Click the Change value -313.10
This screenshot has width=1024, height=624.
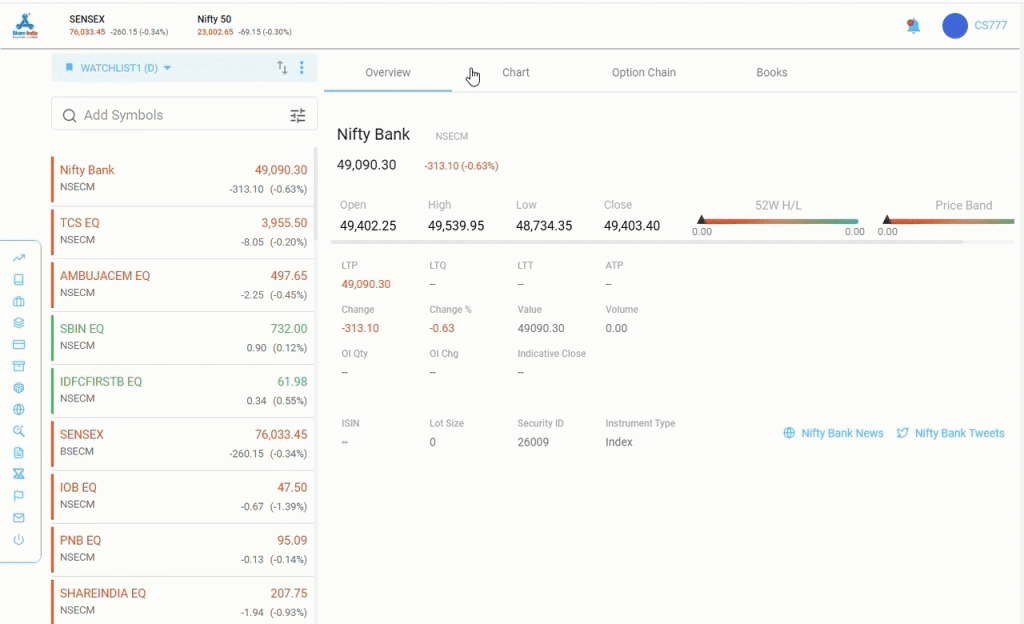coord(360,328)
